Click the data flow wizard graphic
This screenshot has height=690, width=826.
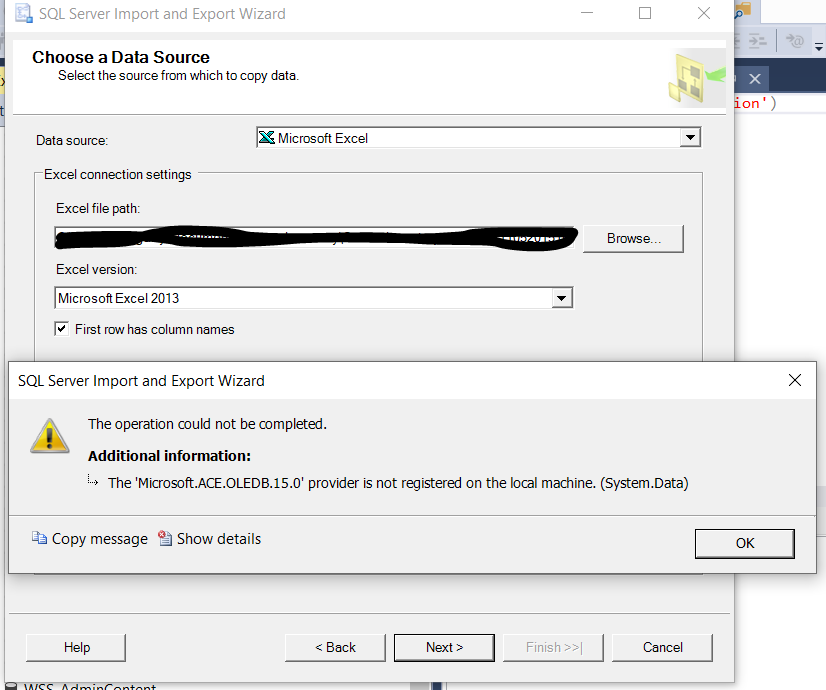coord(695,79)
